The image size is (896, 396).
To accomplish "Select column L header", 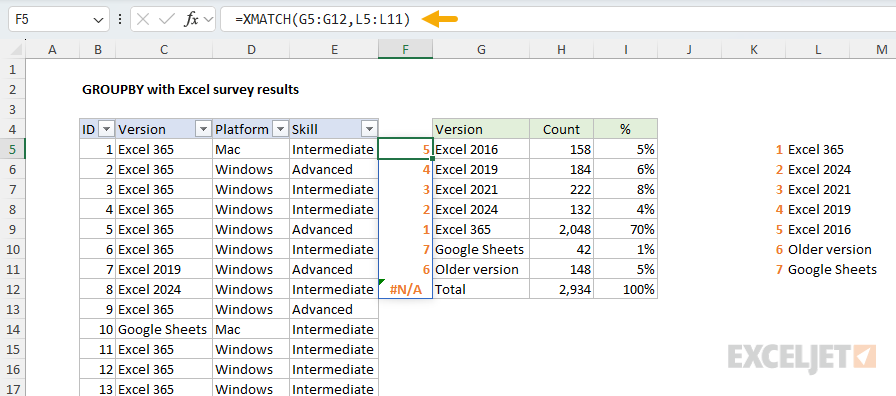I will click(x=818, y=50).
